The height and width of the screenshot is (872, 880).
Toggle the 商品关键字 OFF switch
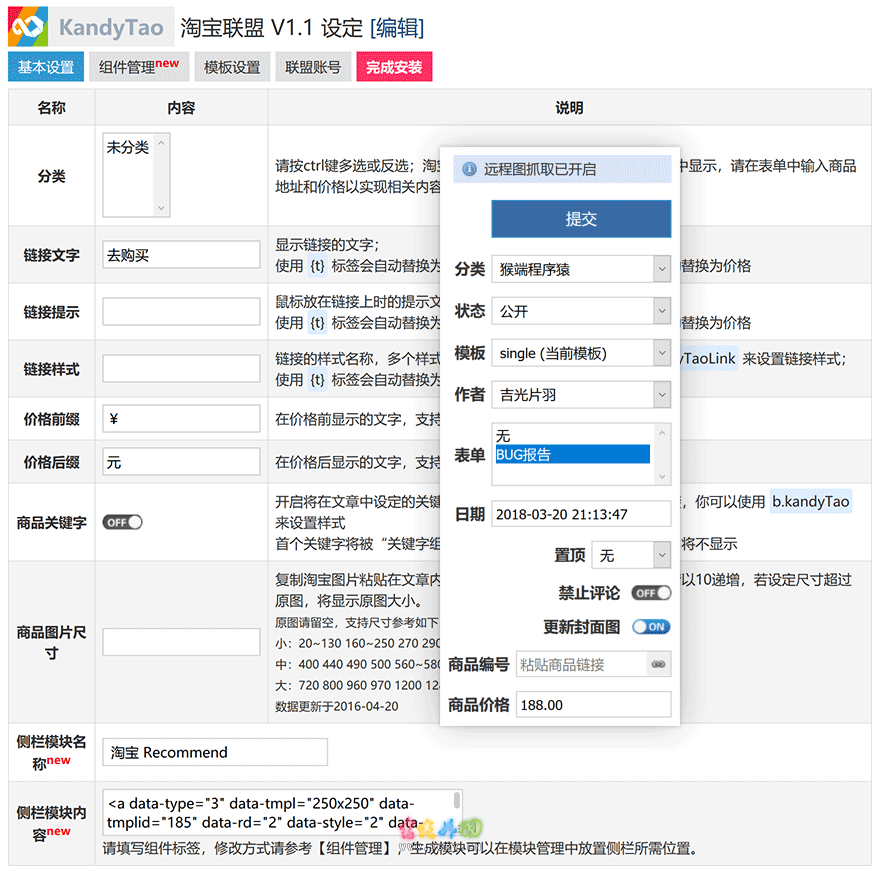[x=122, y=522]
